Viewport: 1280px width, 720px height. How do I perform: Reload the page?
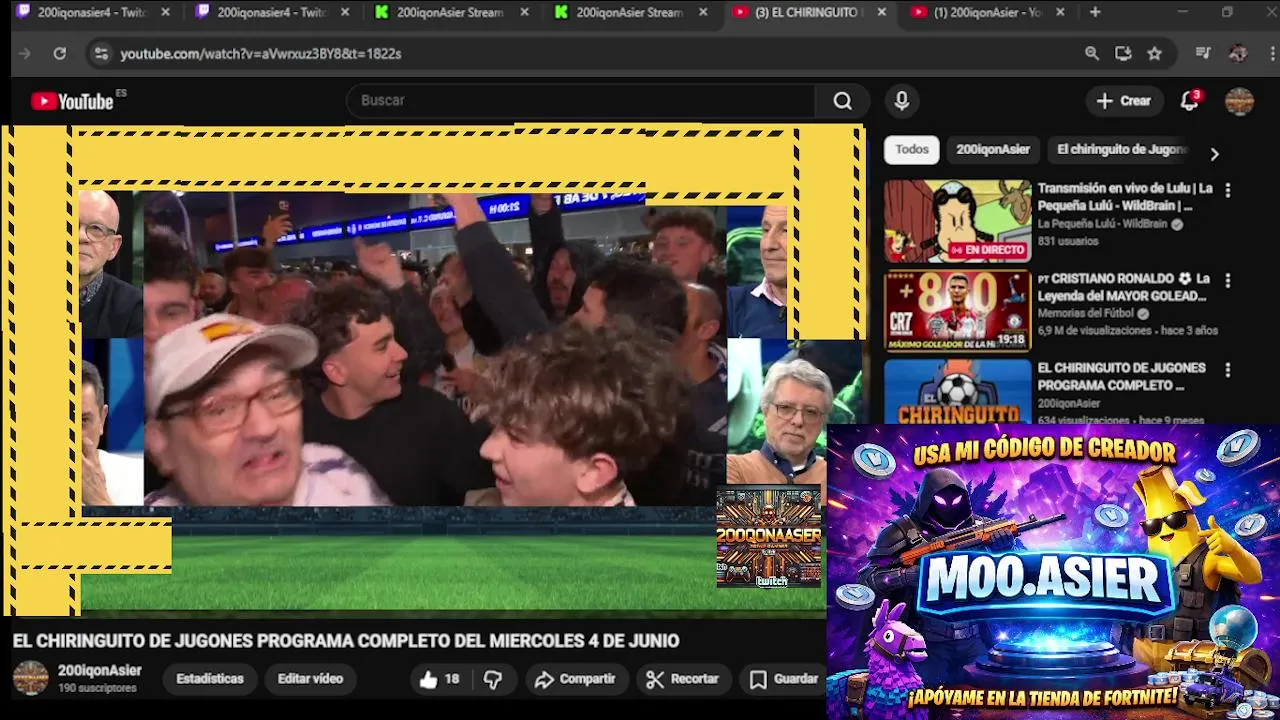(60, 54)
